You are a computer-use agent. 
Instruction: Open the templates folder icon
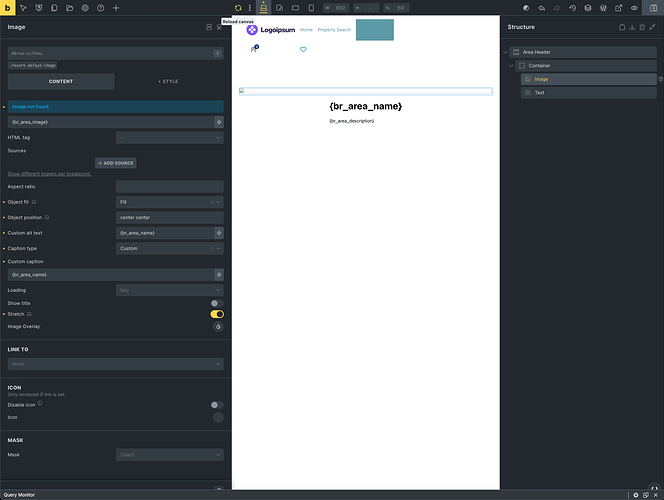[69, 8]
